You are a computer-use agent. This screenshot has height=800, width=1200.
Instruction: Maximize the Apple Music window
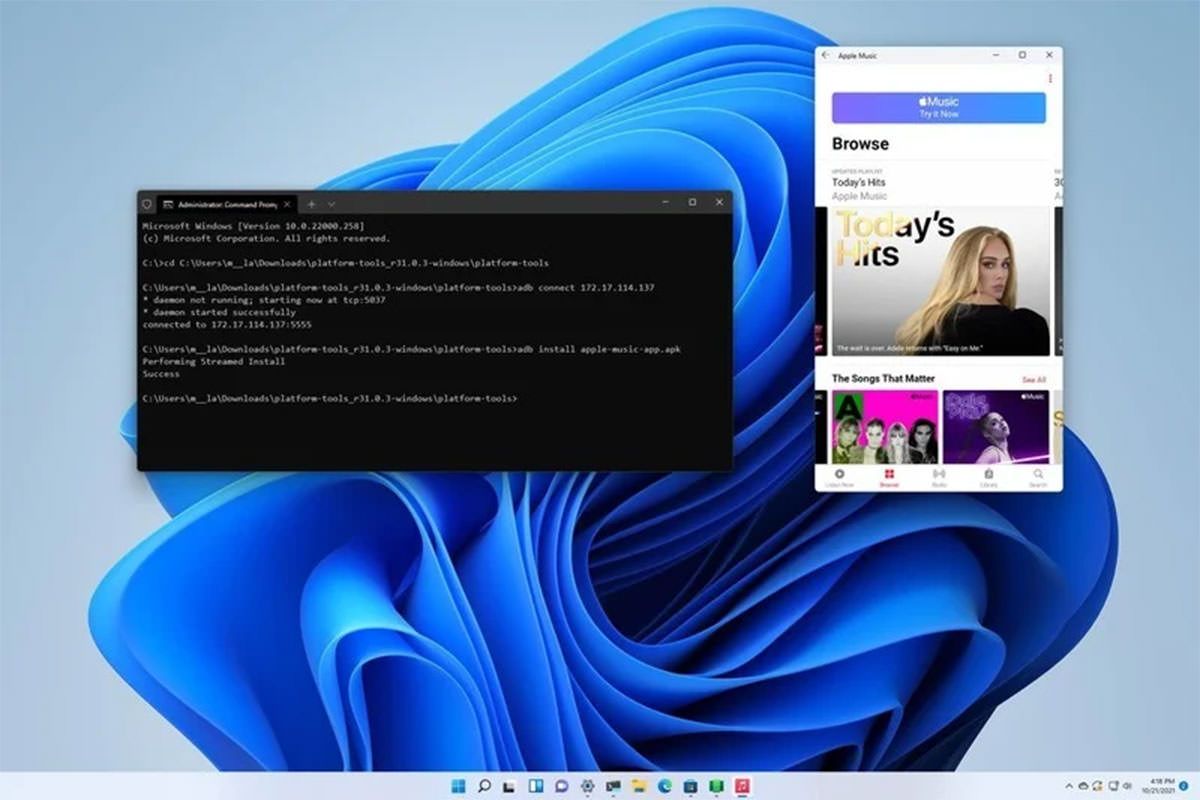[1022, 55]
